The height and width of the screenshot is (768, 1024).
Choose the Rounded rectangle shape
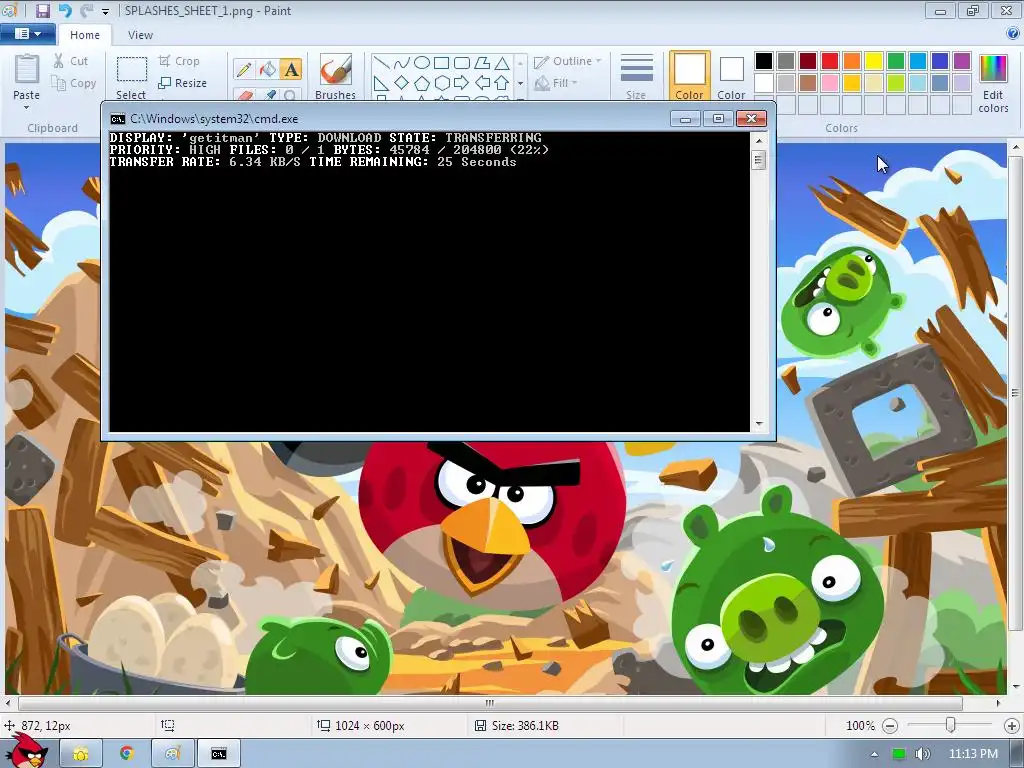462,63
